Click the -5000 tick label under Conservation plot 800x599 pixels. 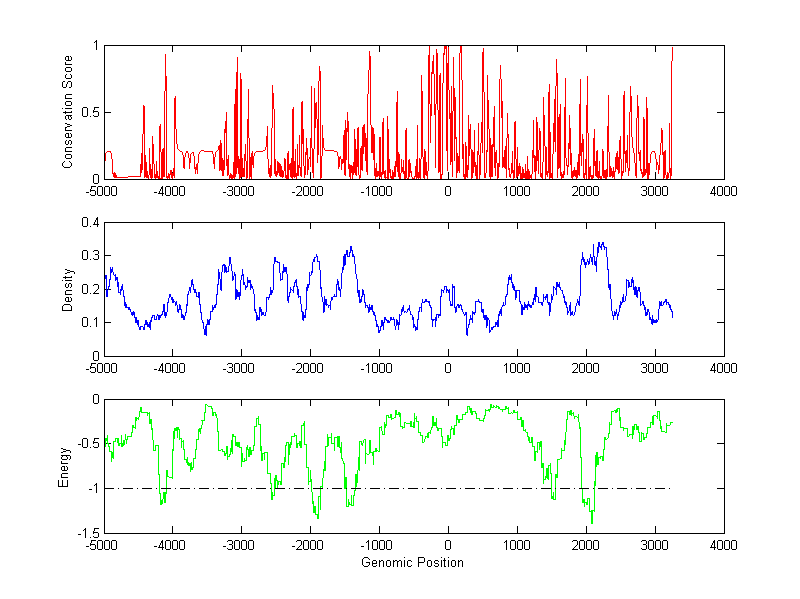tap(103, 191)
